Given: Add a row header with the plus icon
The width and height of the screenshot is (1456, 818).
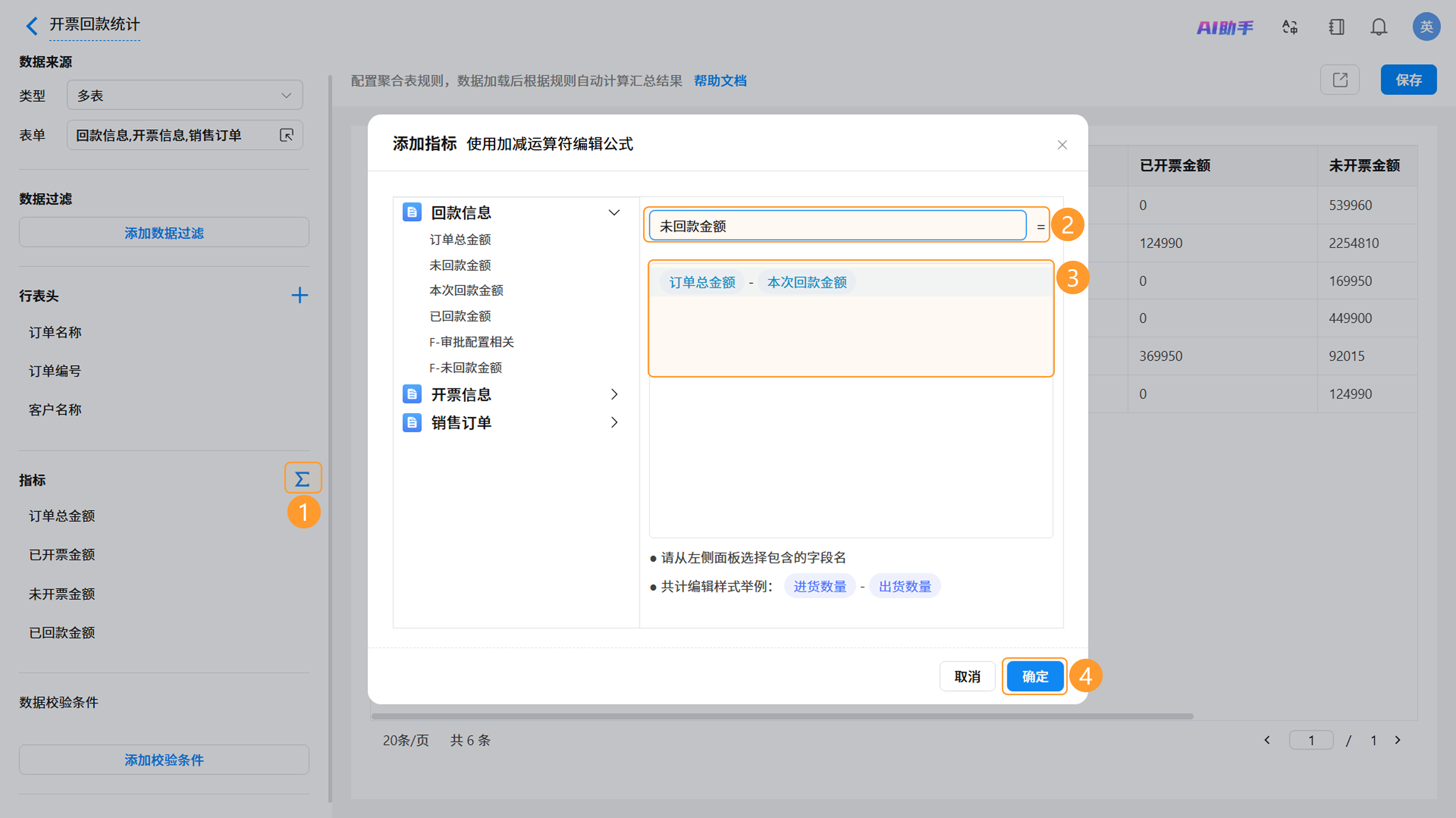Looking at the screenshot, I should tap(300, 295).
